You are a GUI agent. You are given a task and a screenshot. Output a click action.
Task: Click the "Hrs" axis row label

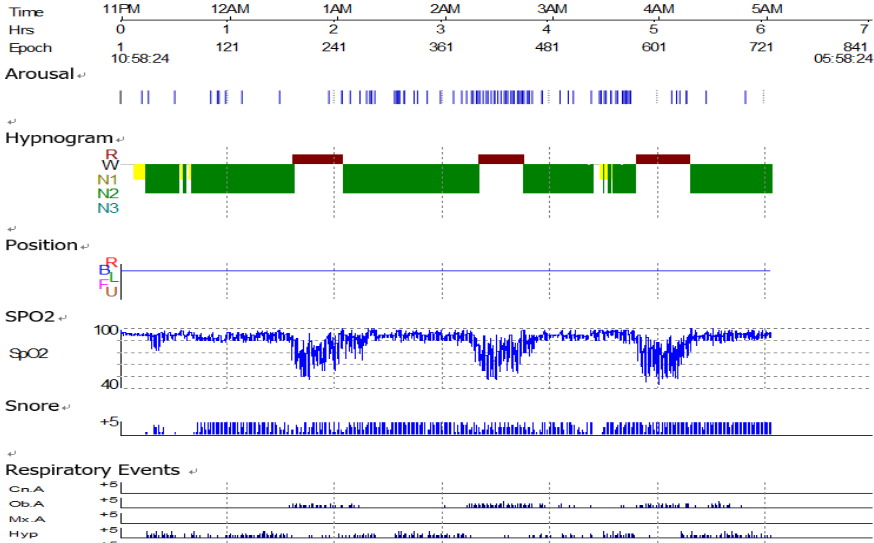(x=21, y=30)
